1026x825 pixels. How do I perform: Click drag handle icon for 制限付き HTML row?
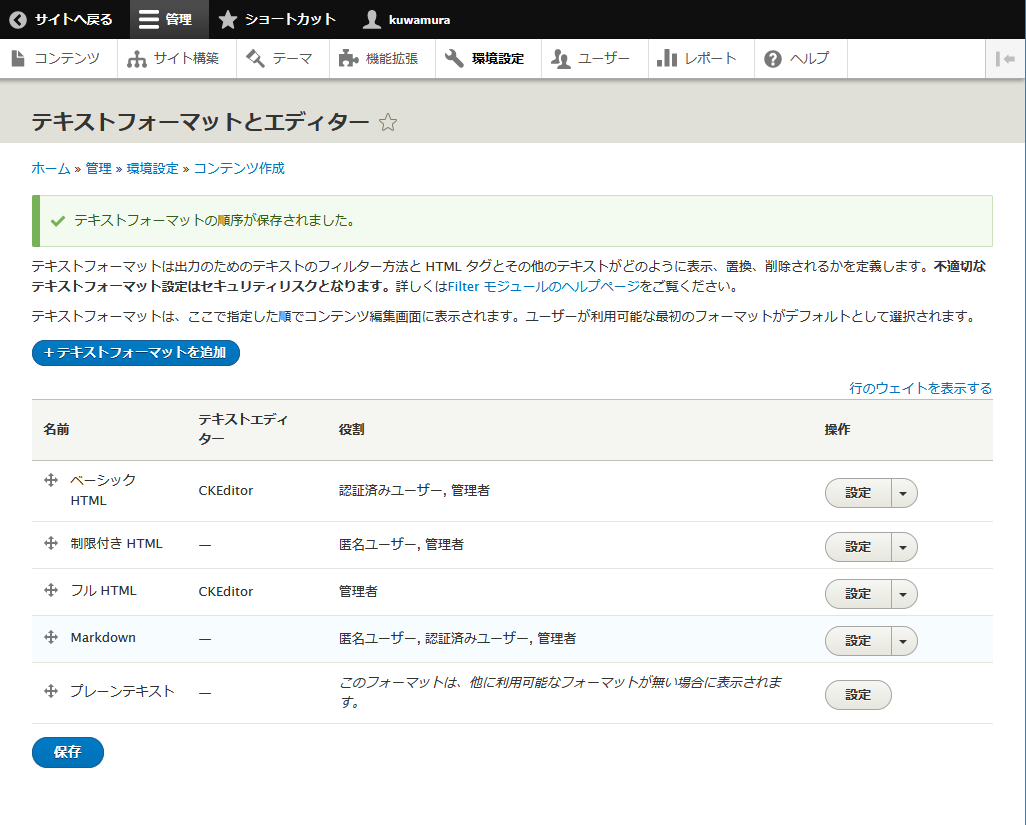click(51, 543)
